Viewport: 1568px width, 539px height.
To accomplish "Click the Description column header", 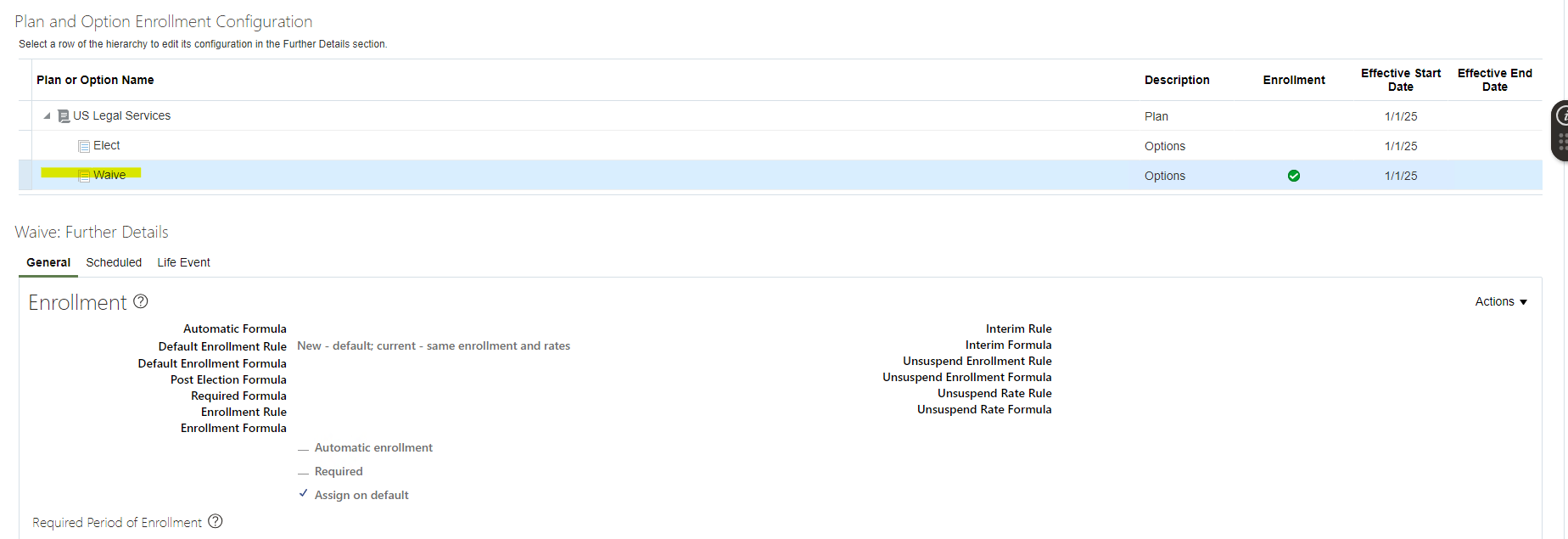I will pos(1177,80).
